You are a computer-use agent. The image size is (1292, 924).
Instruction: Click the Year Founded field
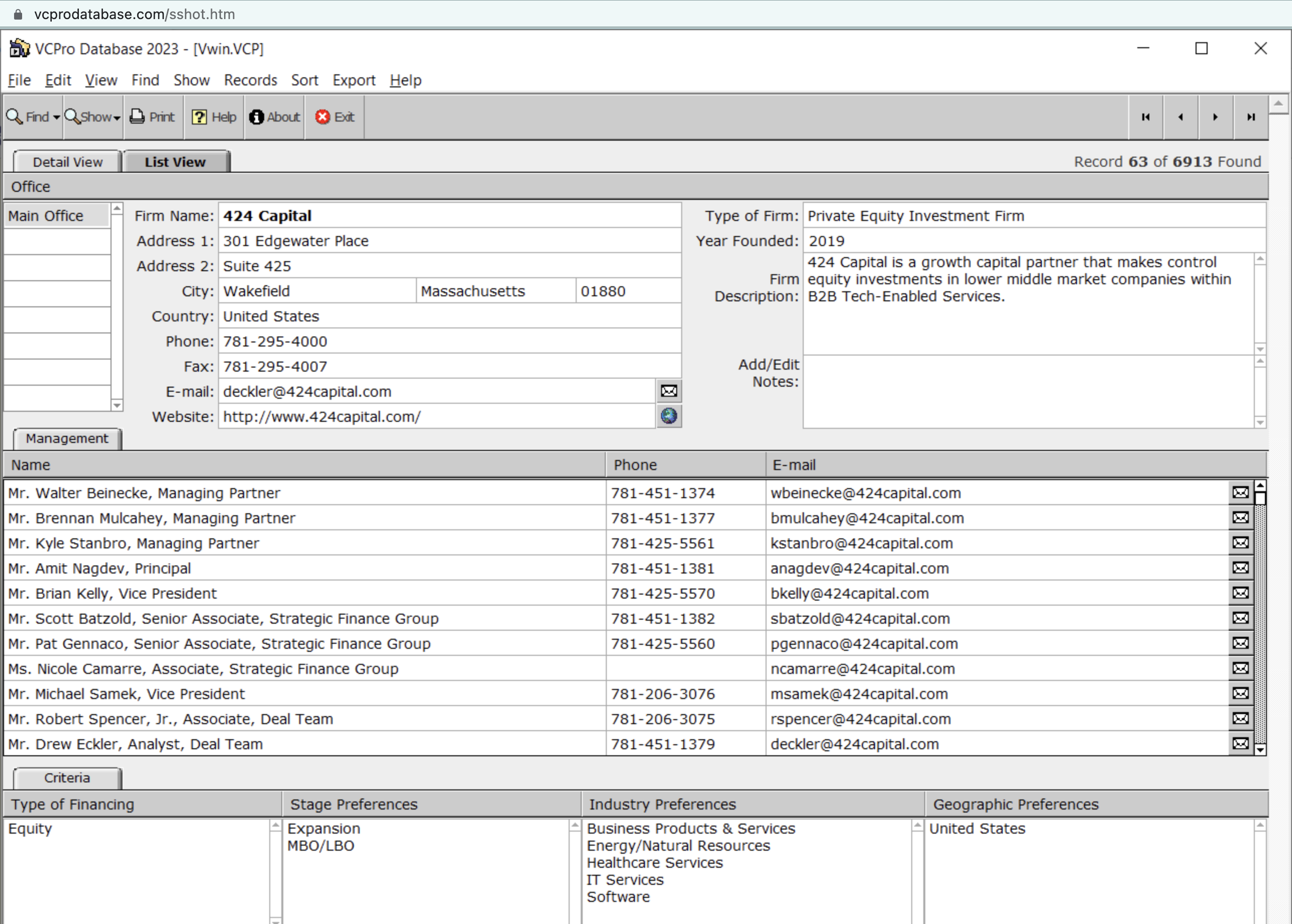pyautogui.click(x=1034, y=241)
